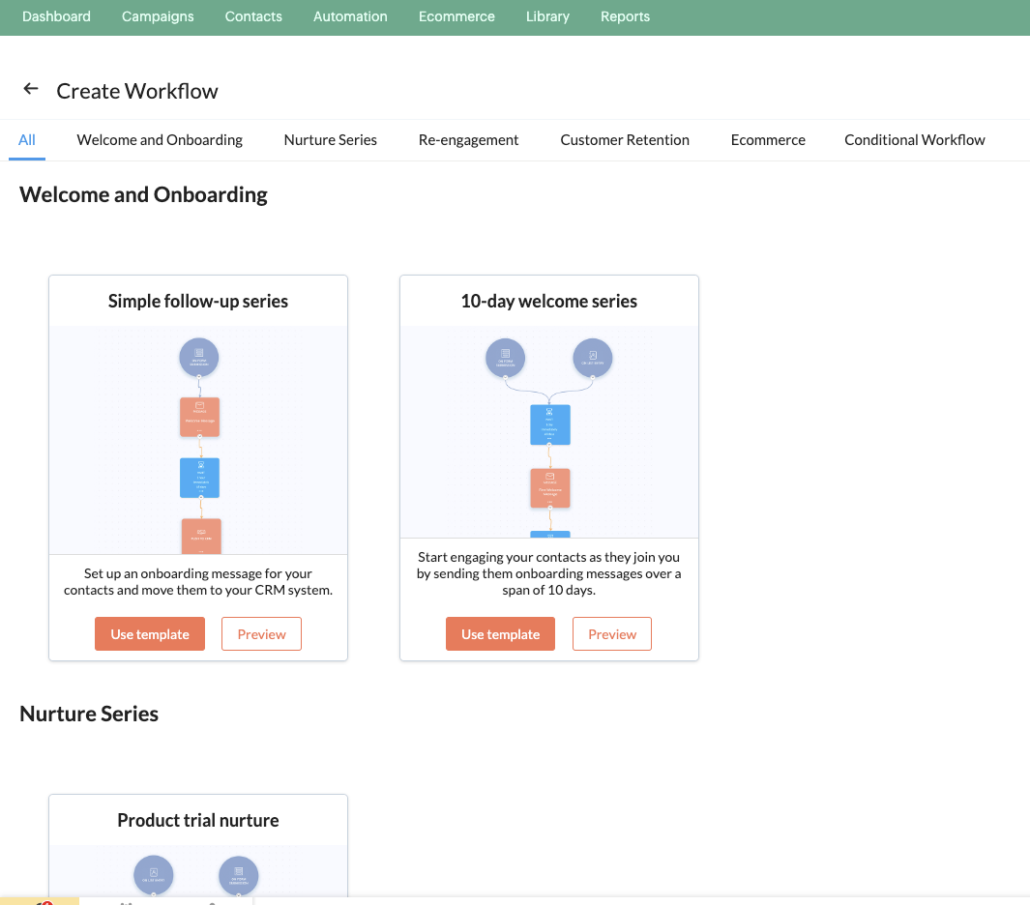Click the Product trial nurture card title
The width and height of the screenshot is (1030, 905).
point(198,820)
